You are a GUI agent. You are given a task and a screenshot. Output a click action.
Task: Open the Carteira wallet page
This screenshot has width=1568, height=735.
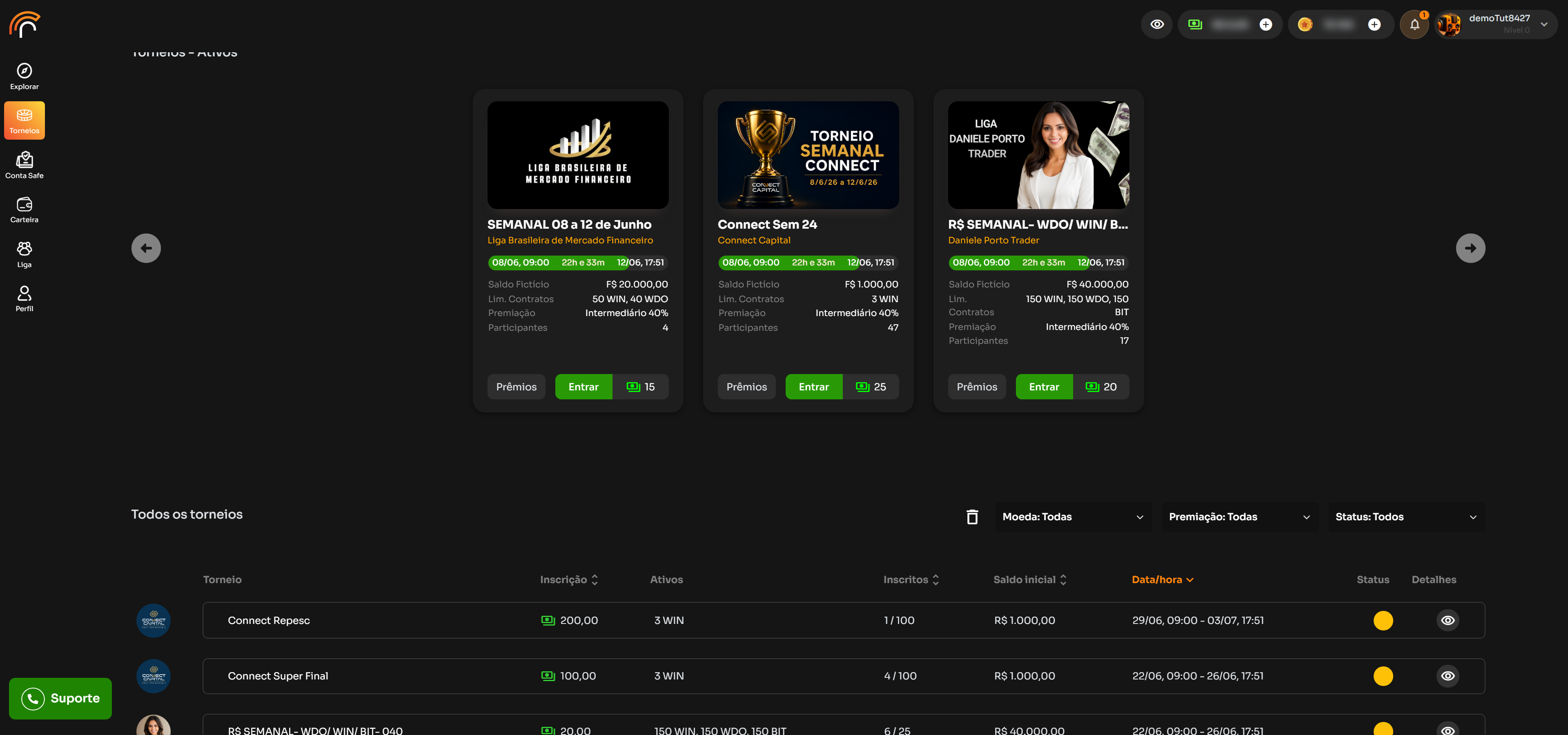[24, 210]
